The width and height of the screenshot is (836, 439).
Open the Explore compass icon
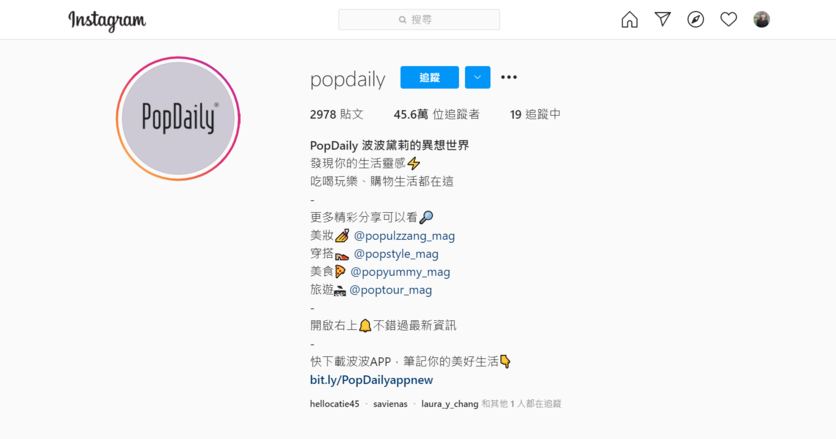(x=695, y=20)
